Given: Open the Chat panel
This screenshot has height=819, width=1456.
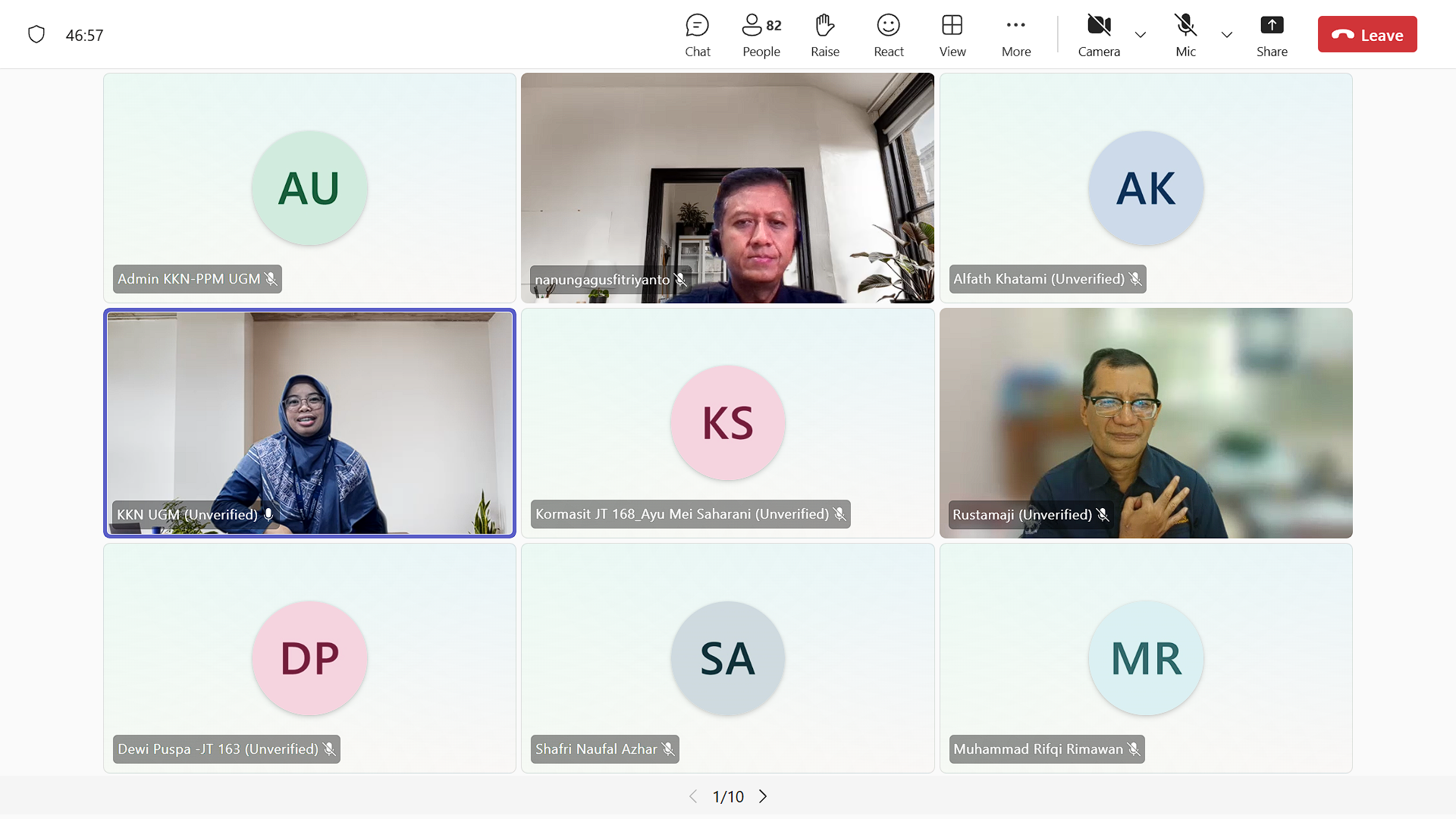Looking at the screenshot, I should [x=697, y=35].
